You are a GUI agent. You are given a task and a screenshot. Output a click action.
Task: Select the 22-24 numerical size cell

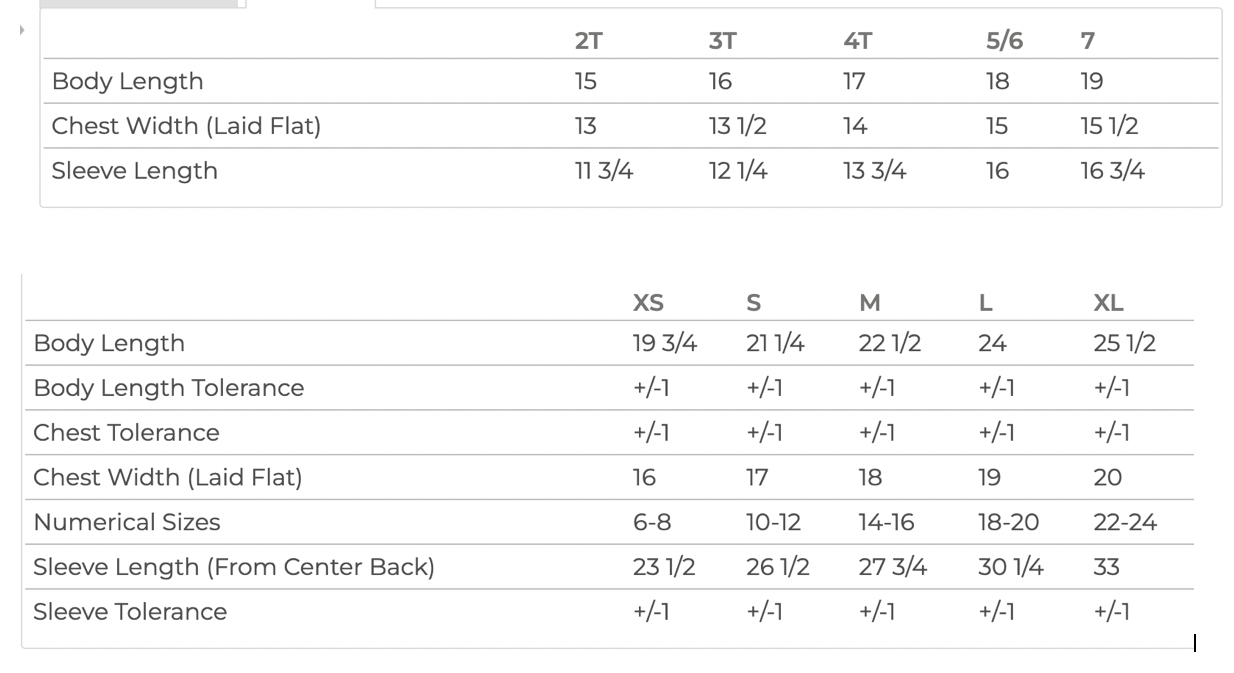(x=1125, y=522)
